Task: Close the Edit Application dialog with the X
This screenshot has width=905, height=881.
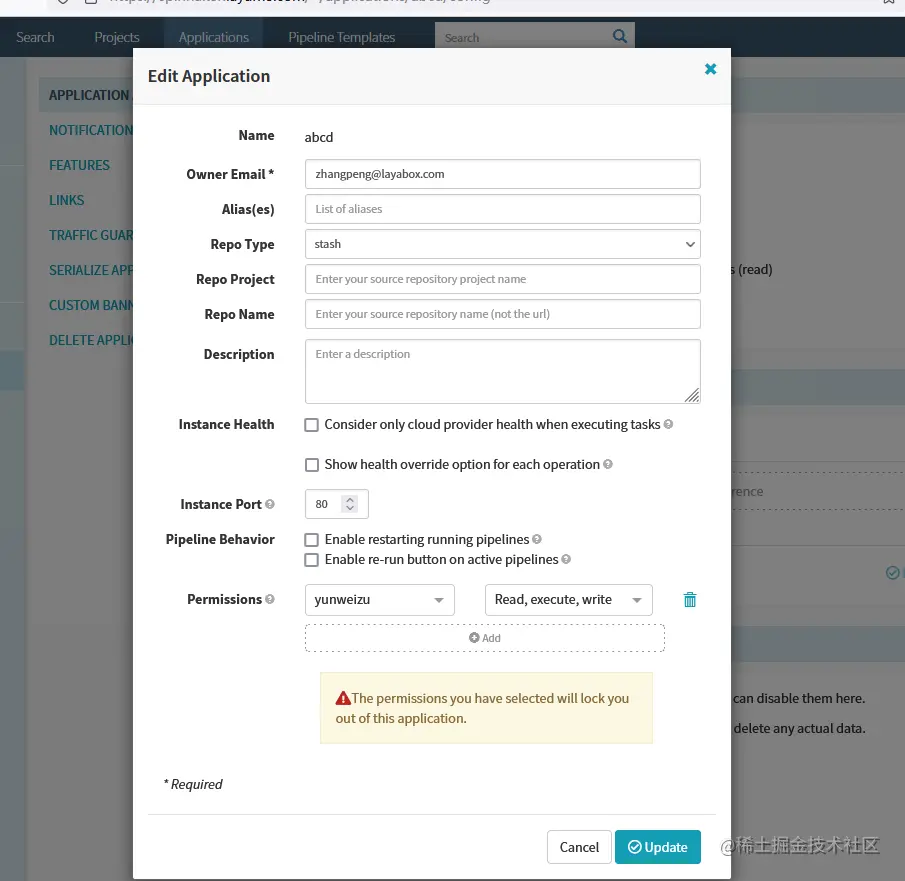Action: click(x=710, y=69)
